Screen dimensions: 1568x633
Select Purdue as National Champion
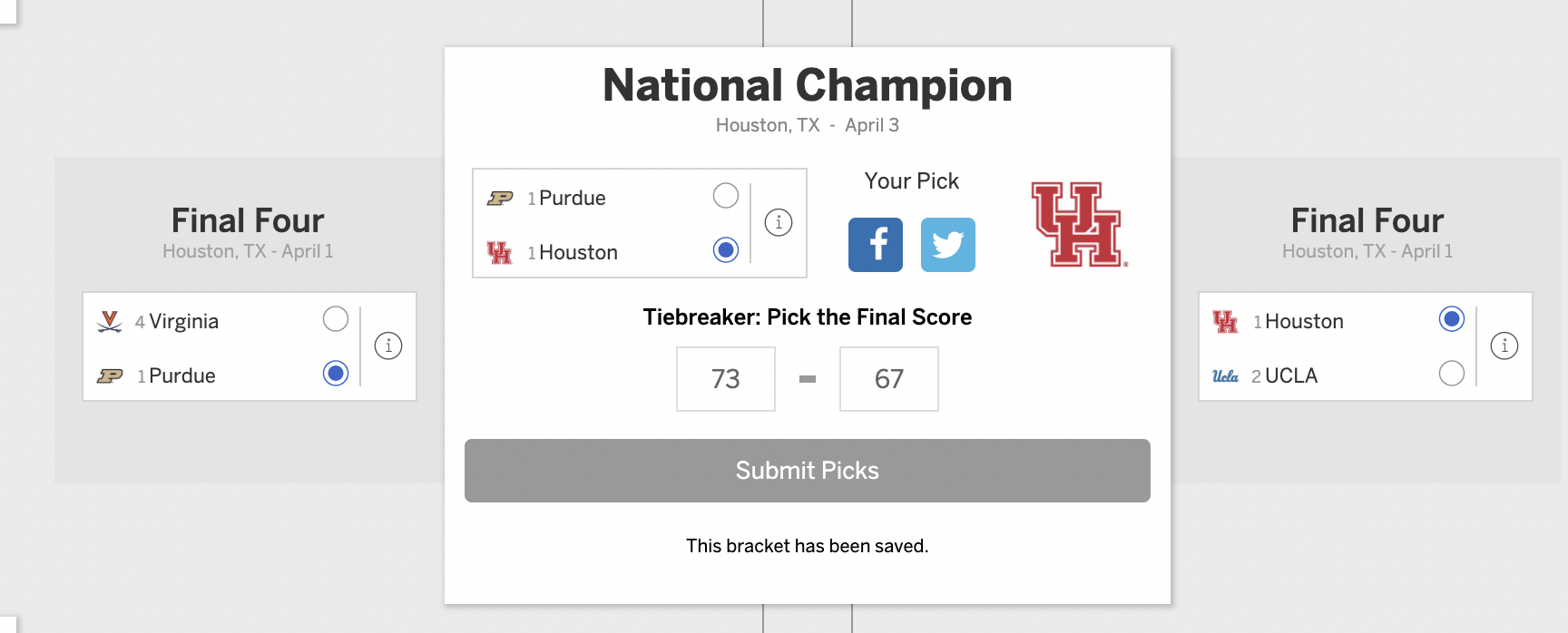[726, 196]
